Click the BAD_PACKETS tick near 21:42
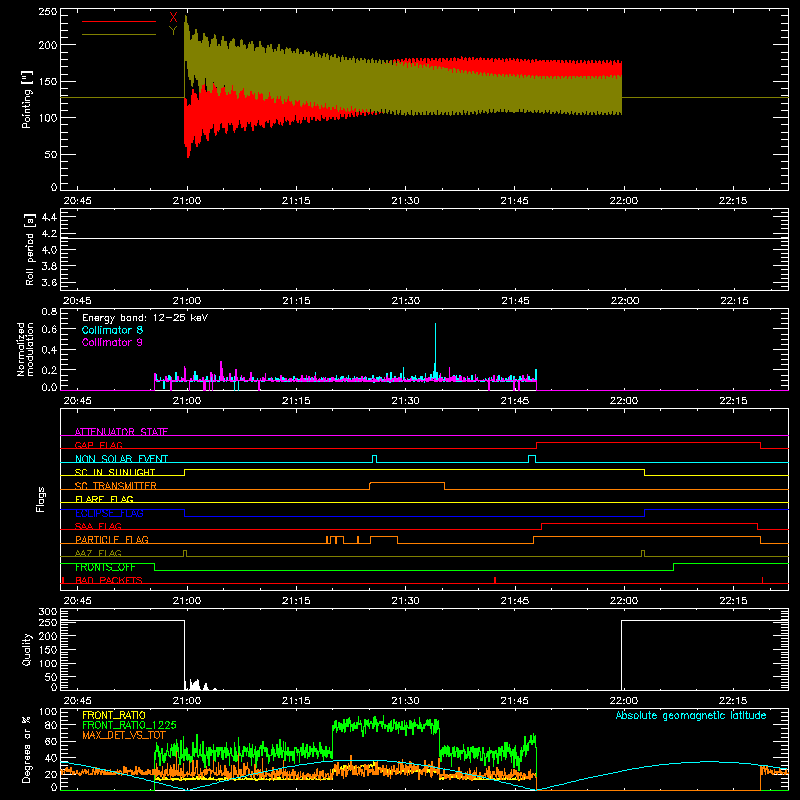The image size is (800, 800). [x=495, y=580]
